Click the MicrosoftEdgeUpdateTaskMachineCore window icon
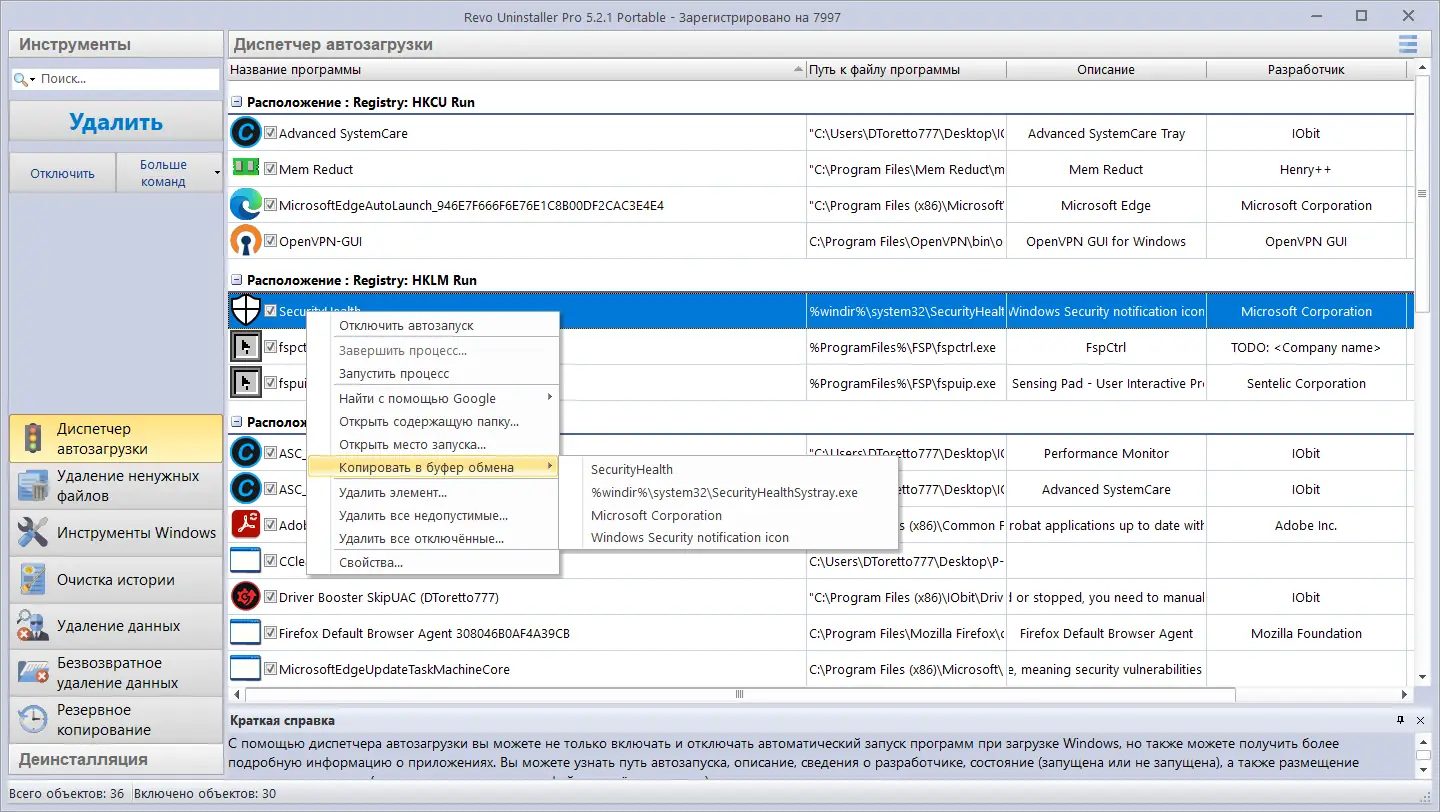The image size is (1440, 812). point(245,669)
